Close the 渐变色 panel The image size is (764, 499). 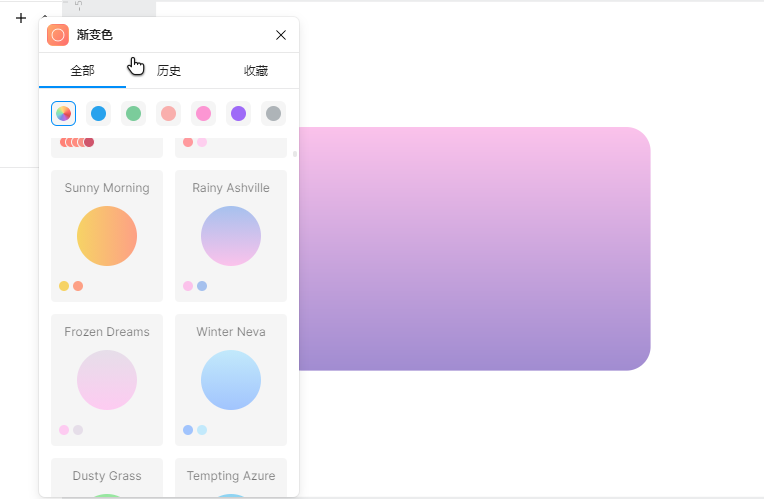click(x=281, y=35)
